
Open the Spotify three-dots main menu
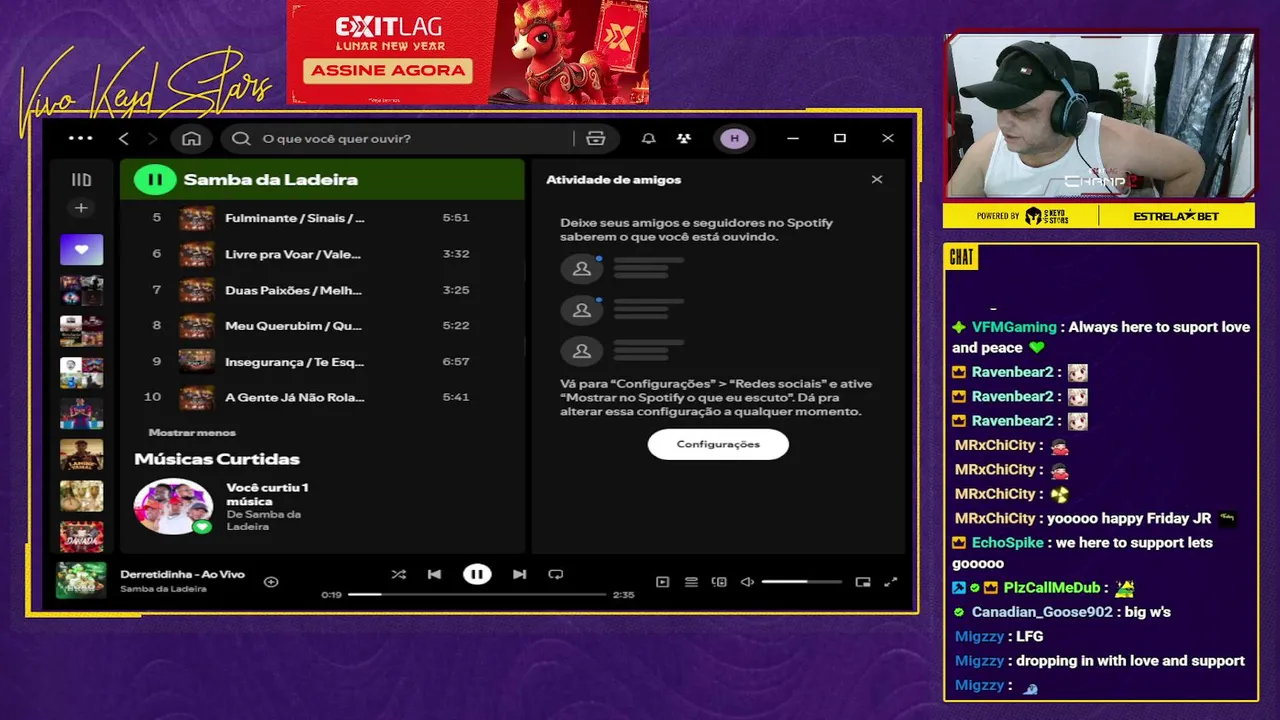click(80, 138)
